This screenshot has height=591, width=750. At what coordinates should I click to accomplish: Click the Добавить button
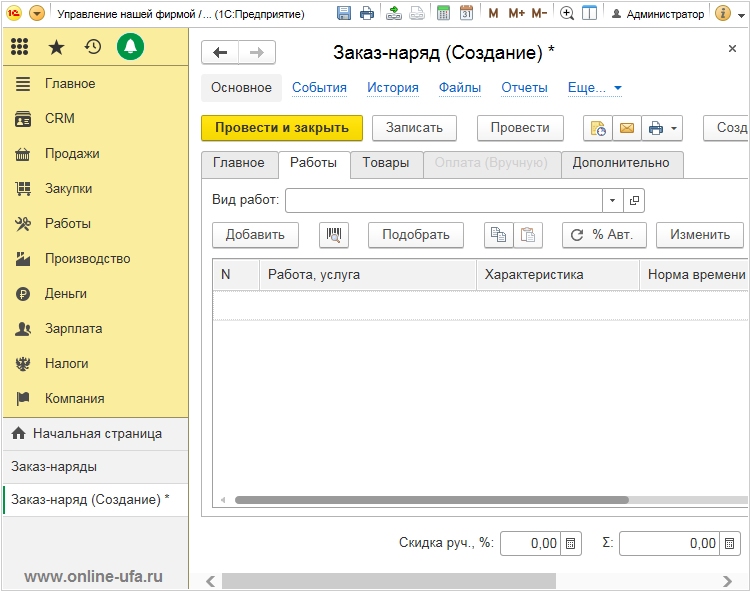(x=255, y=235)
